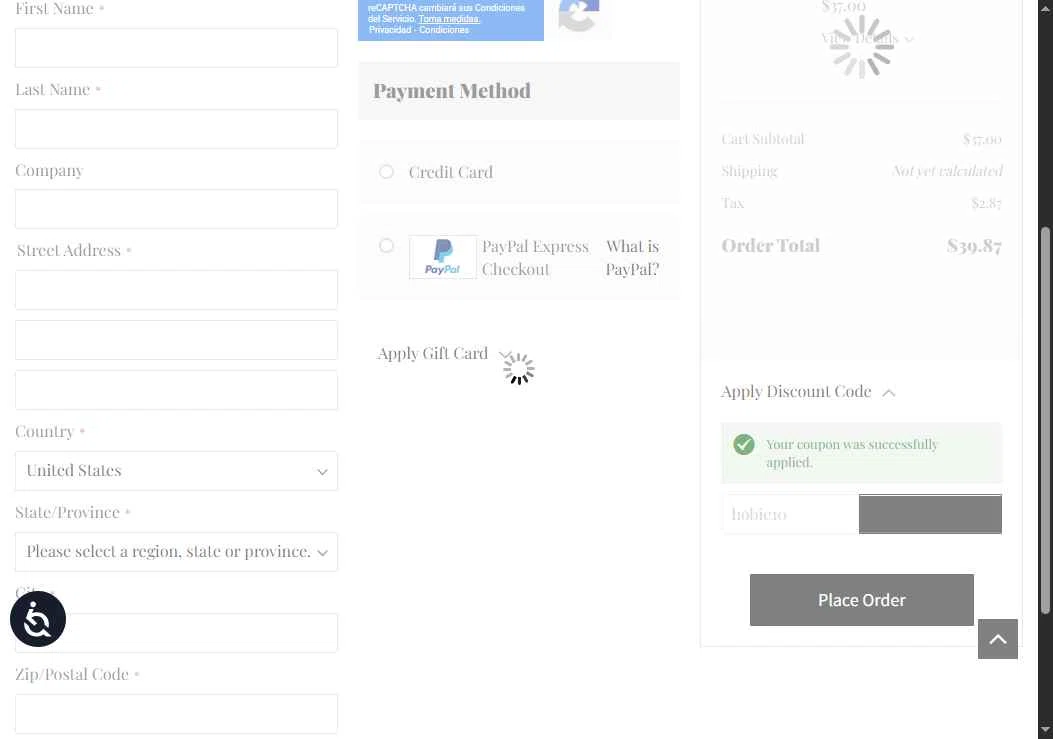Screen dimensions: 1053x739
Task: Click the Order Total amount $39.87
Action: pos(974,246)
